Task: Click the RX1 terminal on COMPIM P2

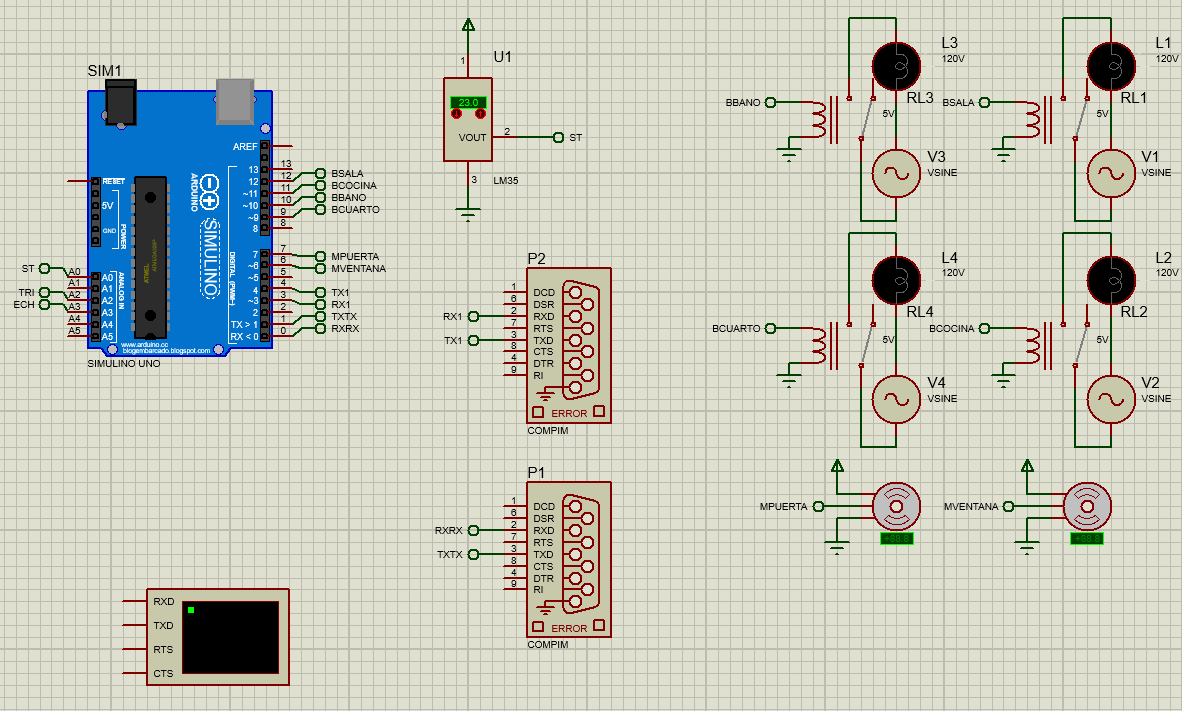Action: tap(473, 317)
